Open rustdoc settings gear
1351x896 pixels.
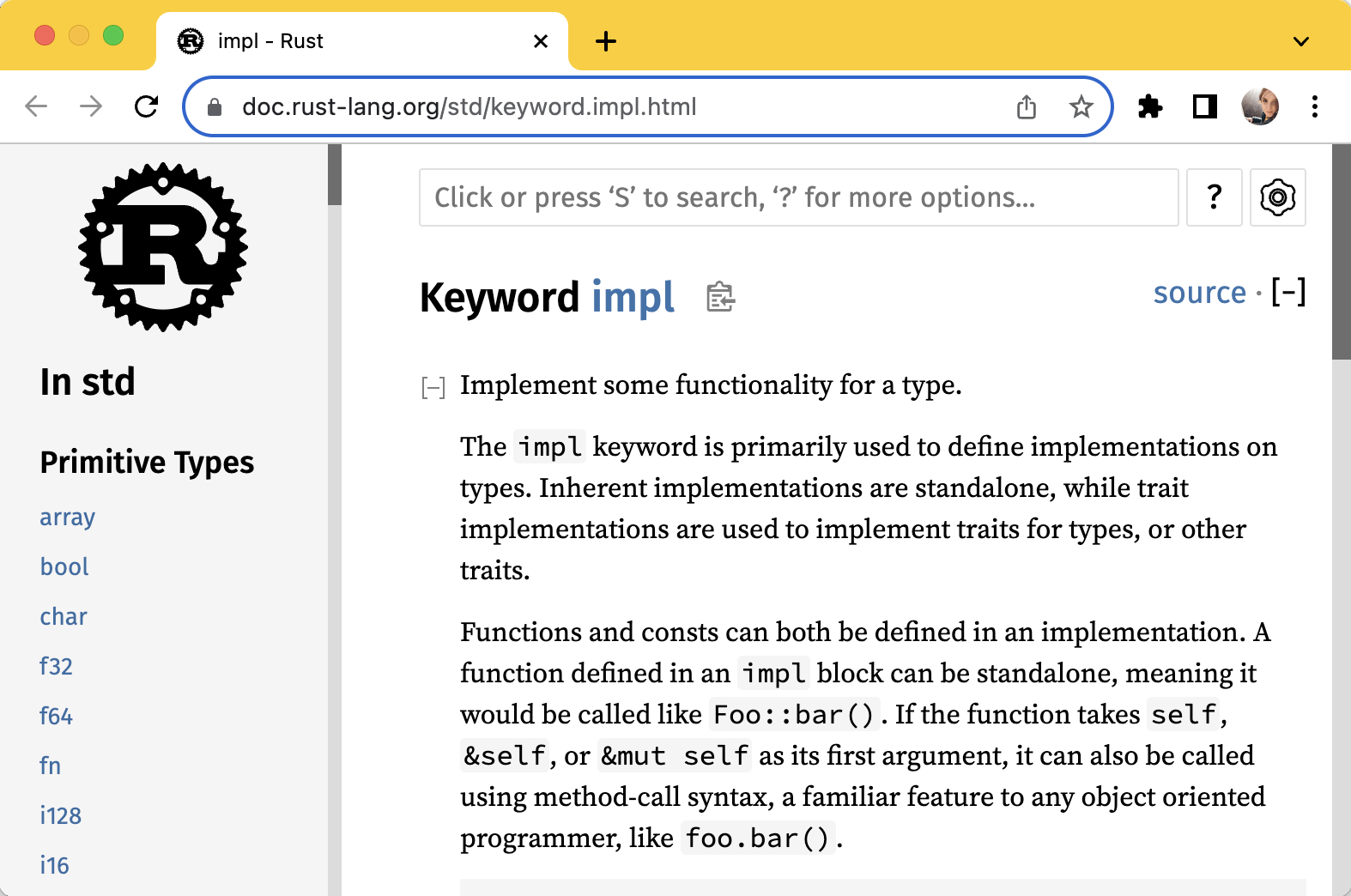1277,197
